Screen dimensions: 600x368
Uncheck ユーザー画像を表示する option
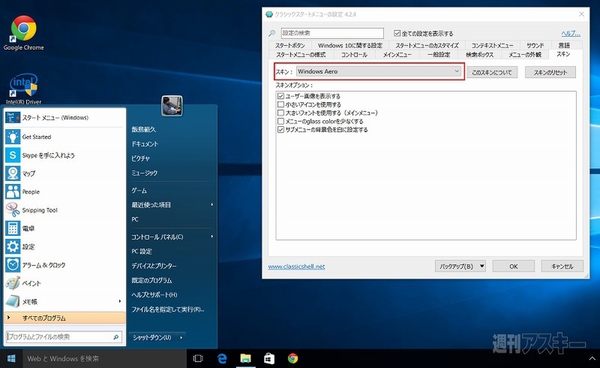(280, 96)
